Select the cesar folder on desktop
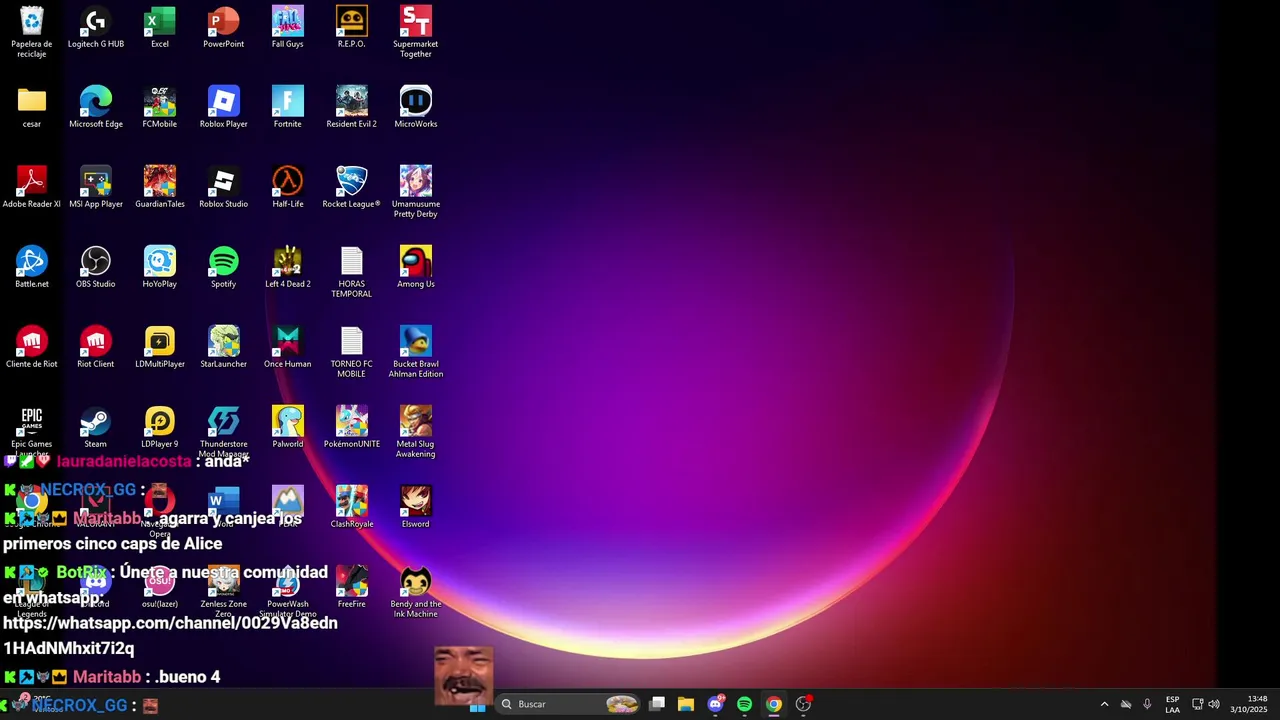The image size is (1280, 720). click(32, 108)
